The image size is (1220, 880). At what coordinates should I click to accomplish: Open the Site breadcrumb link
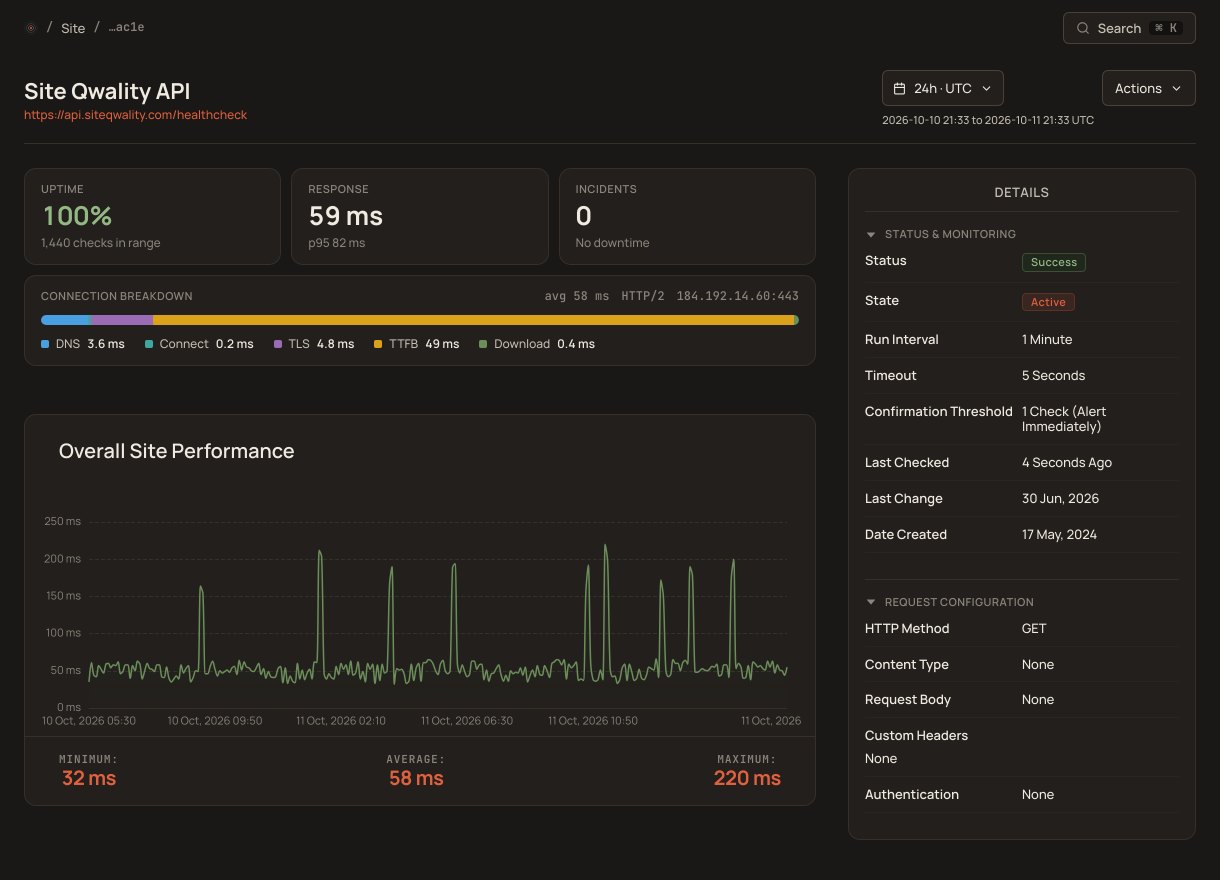click(x=73, y=28)
